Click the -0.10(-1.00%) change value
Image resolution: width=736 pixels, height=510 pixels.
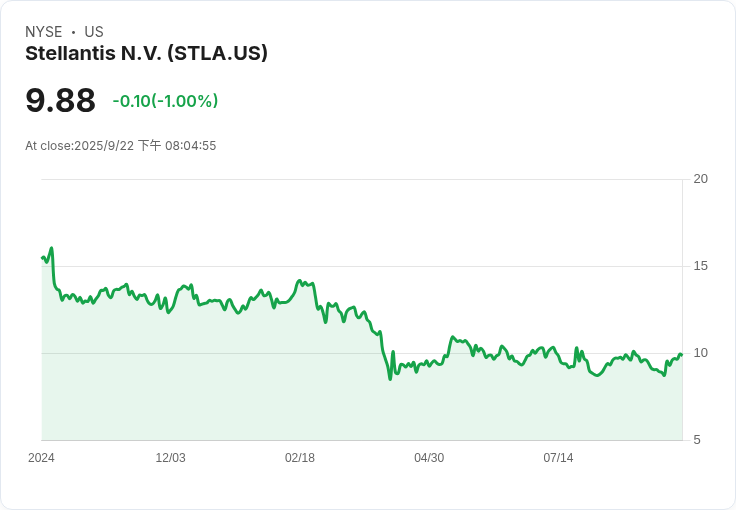point(165,101)
